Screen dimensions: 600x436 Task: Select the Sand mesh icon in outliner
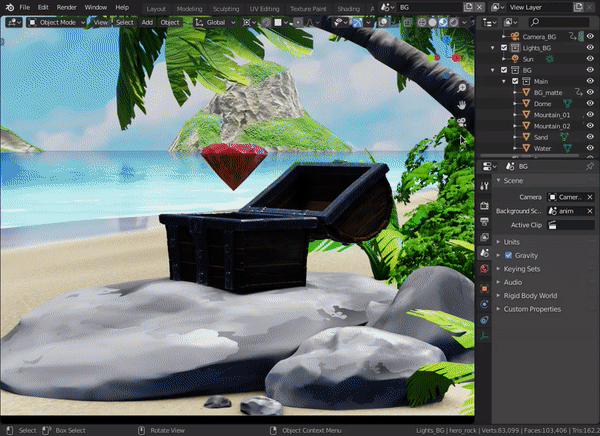tap(526, 137)
